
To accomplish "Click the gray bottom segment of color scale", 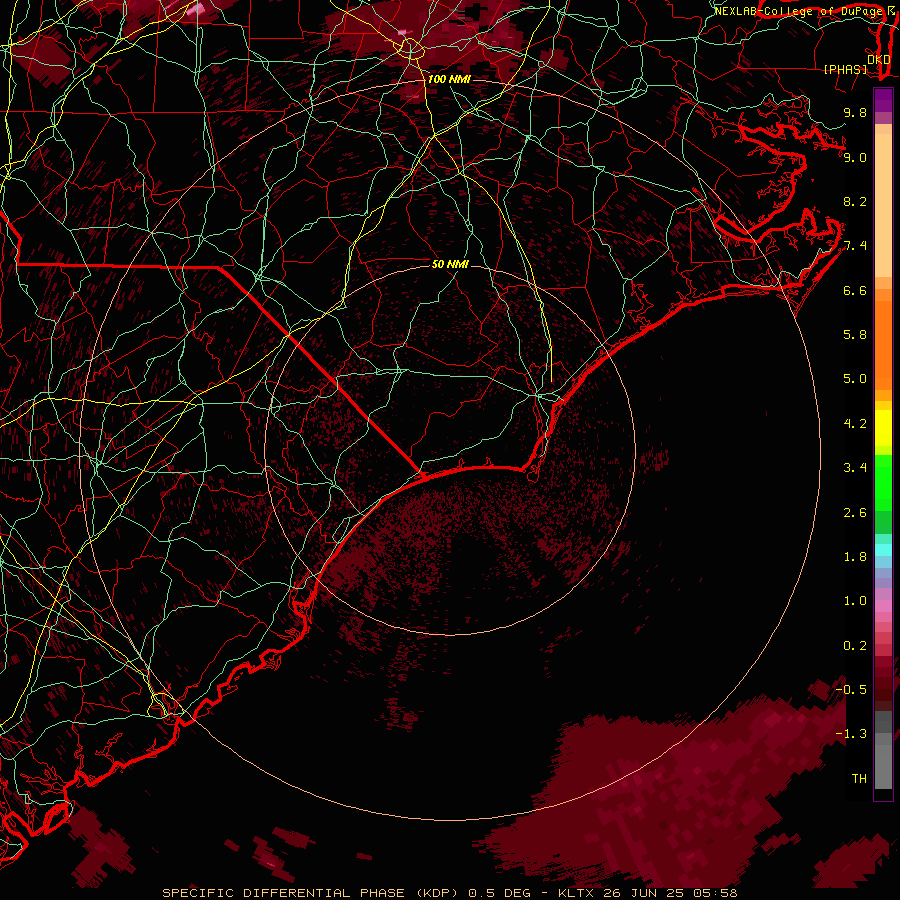I will 883,761.
